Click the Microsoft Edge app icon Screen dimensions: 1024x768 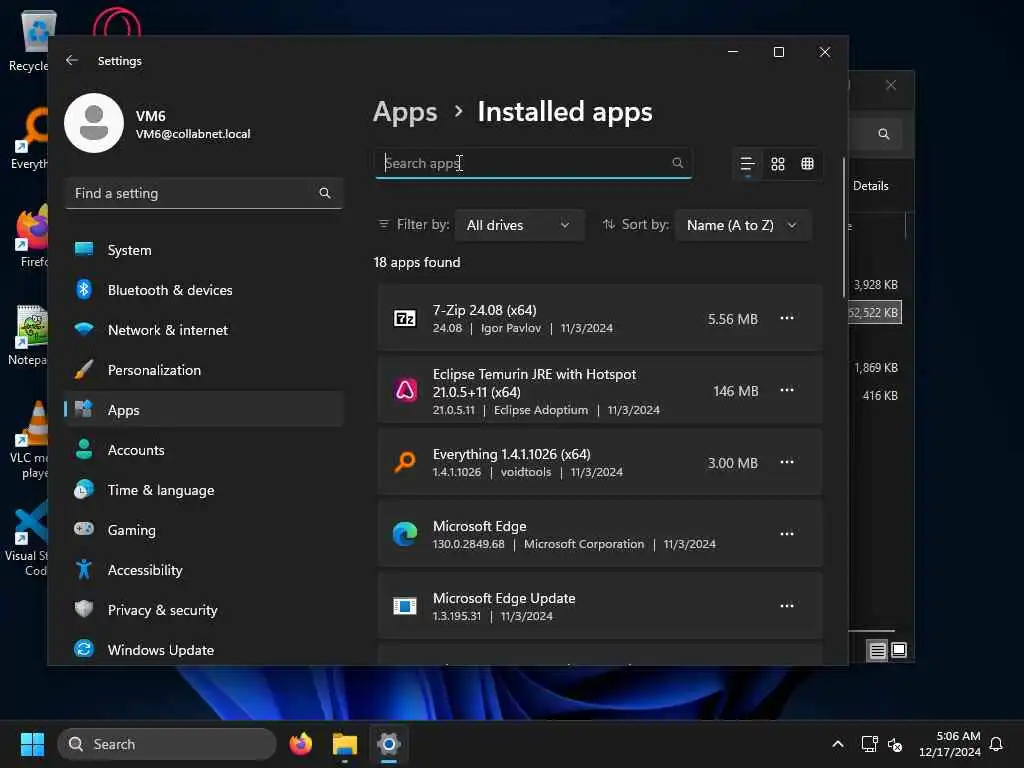405,534
